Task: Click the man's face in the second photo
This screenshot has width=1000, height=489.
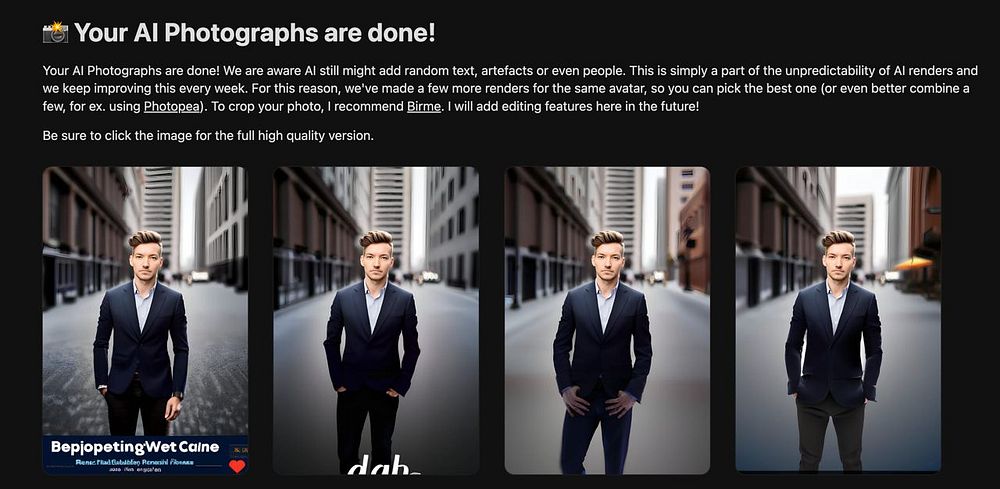Action: coord(376,263)
